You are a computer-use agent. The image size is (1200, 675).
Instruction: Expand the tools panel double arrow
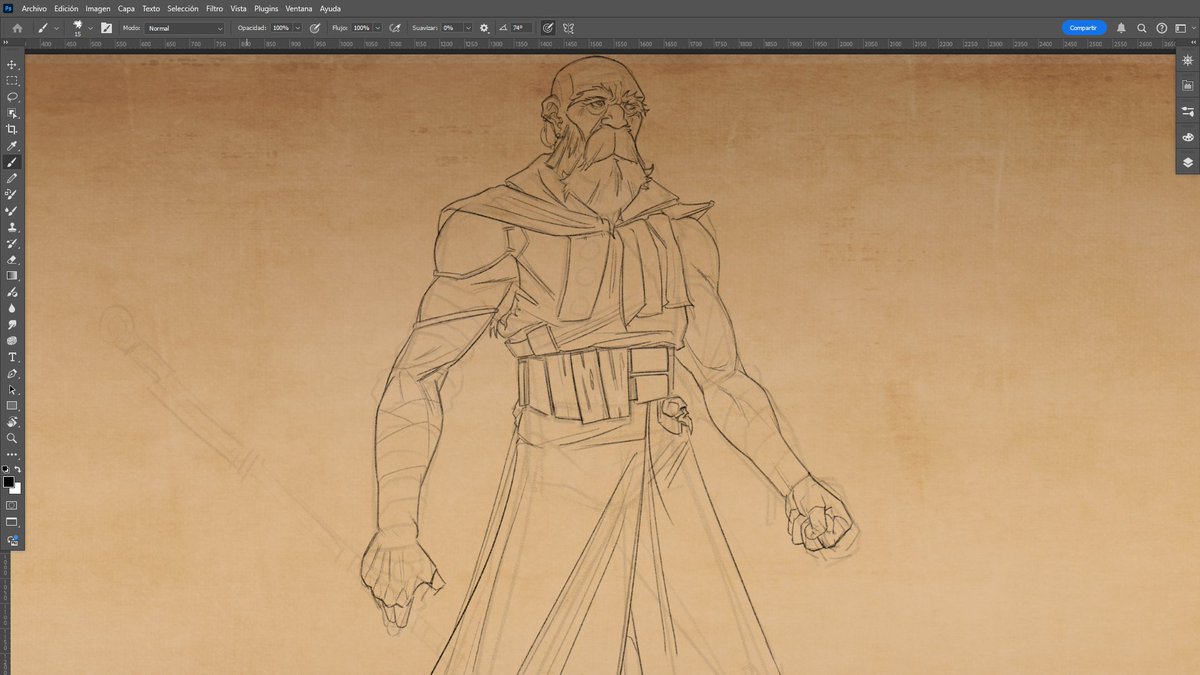(x=6, y=43)
